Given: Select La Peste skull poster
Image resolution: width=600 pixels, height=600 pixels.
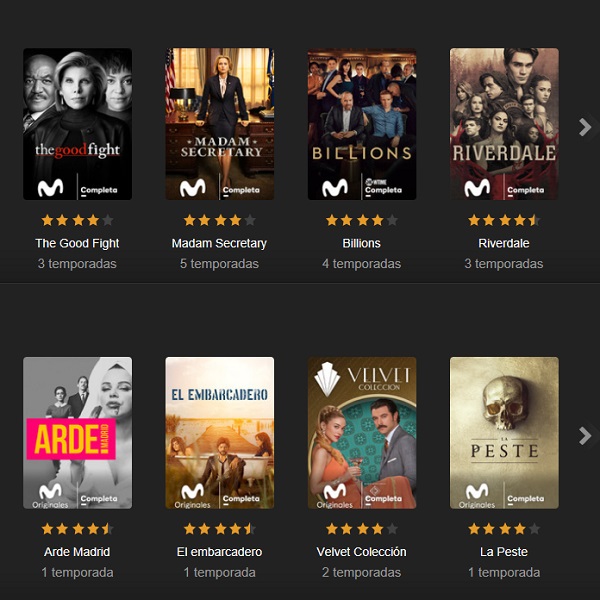Looking at the screenshot, I should pos(504,433).
